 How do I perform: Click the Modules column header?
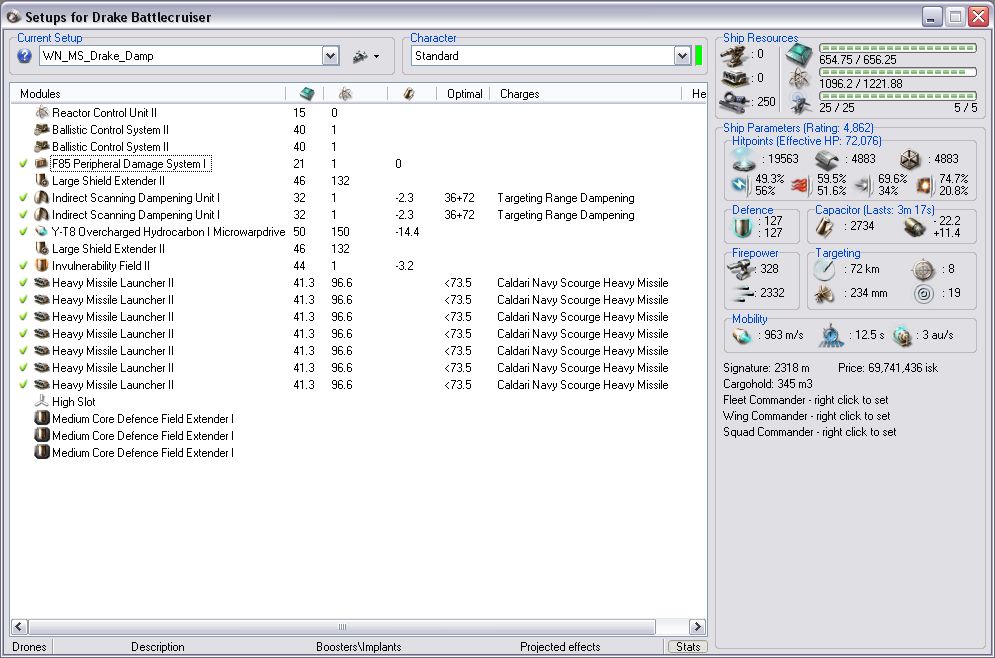[x=40, y=94]
